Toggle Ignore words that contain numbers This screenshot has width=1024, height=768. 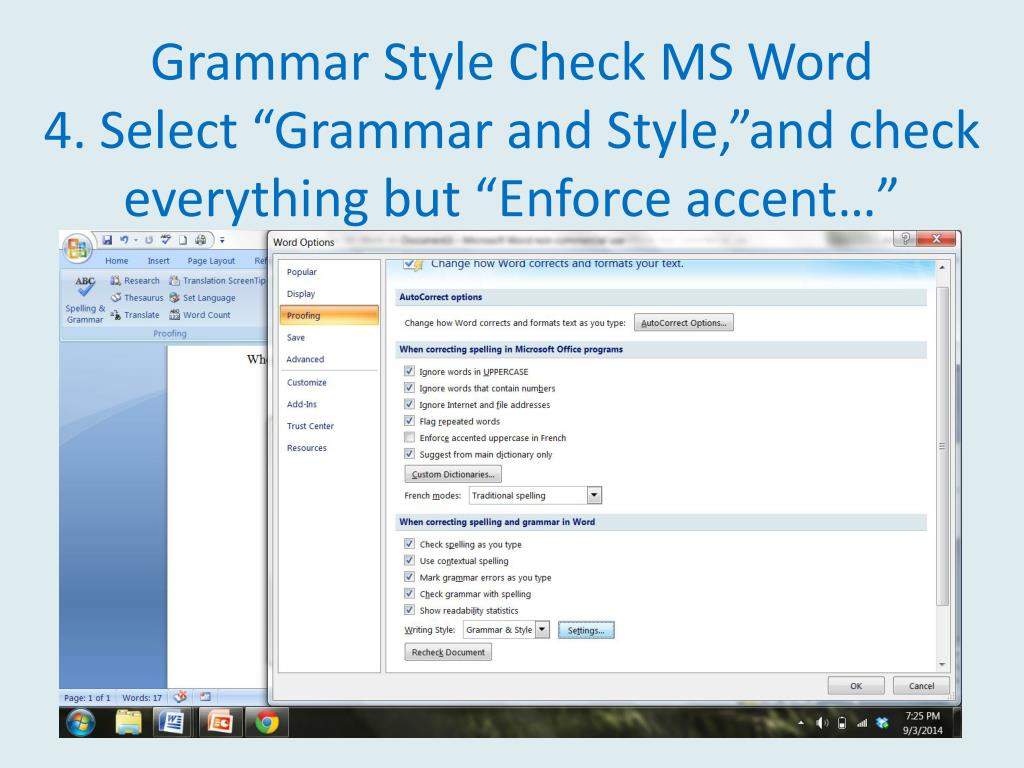409,387
